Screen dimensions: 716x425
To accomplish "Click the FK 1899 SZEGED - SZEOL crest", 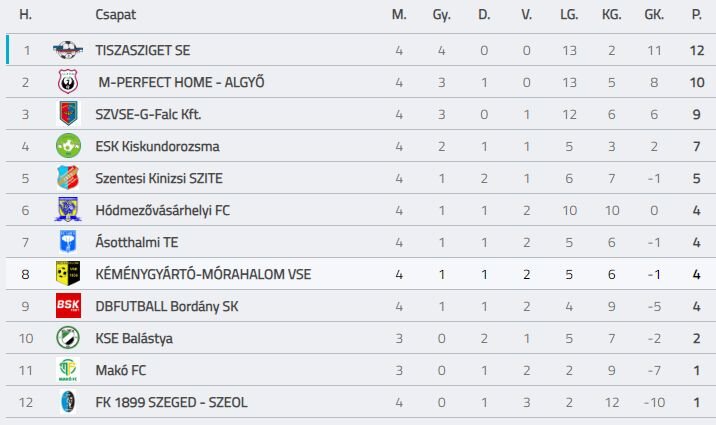I will pyautogui.click(x=68, y=402).
